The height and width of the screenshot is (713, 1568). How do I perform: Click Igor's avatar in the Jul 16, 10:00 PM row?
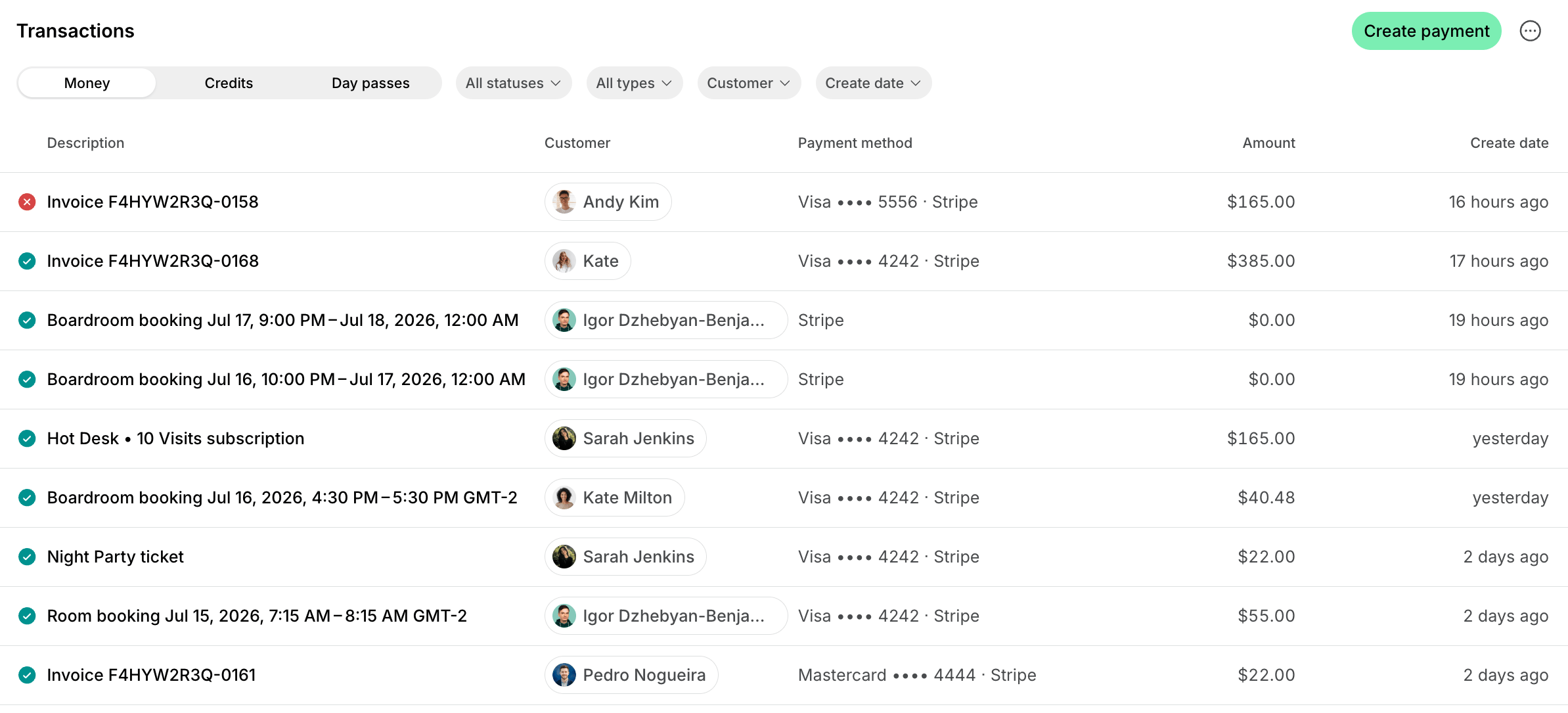pyautogui.click(x=564, y=379)
